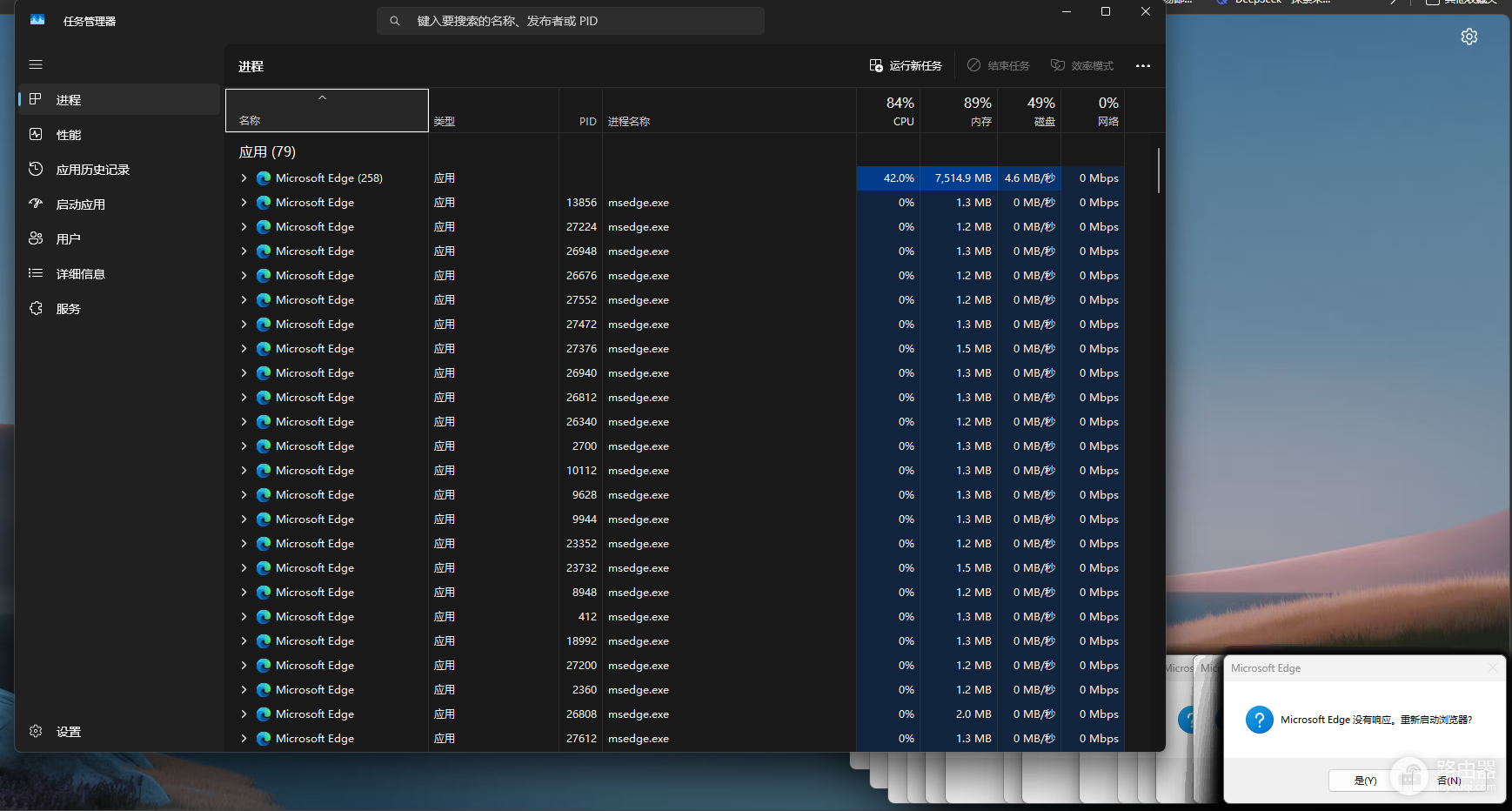This screenshot has height=811, width=1512.
Task: Click 否(N) in the Edge dialog
Action: pos(1449,781)
